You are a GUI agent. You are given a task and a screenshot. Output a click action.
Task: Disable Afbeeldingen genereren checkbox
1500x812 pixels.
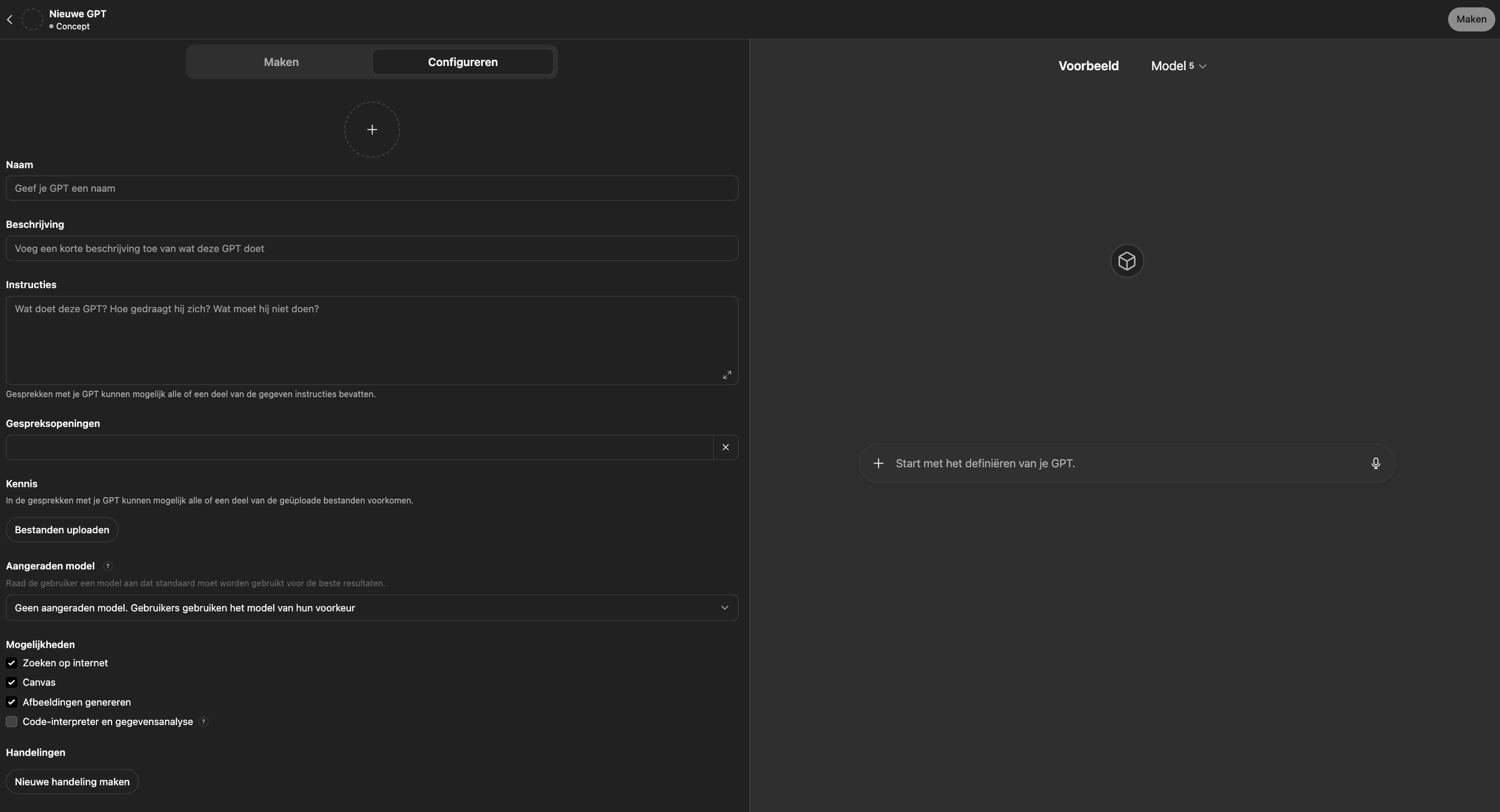(11, 702)
